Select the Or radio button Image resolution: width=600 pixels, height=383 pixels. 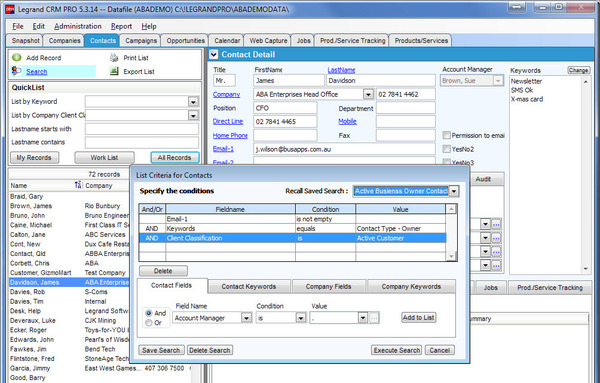click(x=149, y=323)
